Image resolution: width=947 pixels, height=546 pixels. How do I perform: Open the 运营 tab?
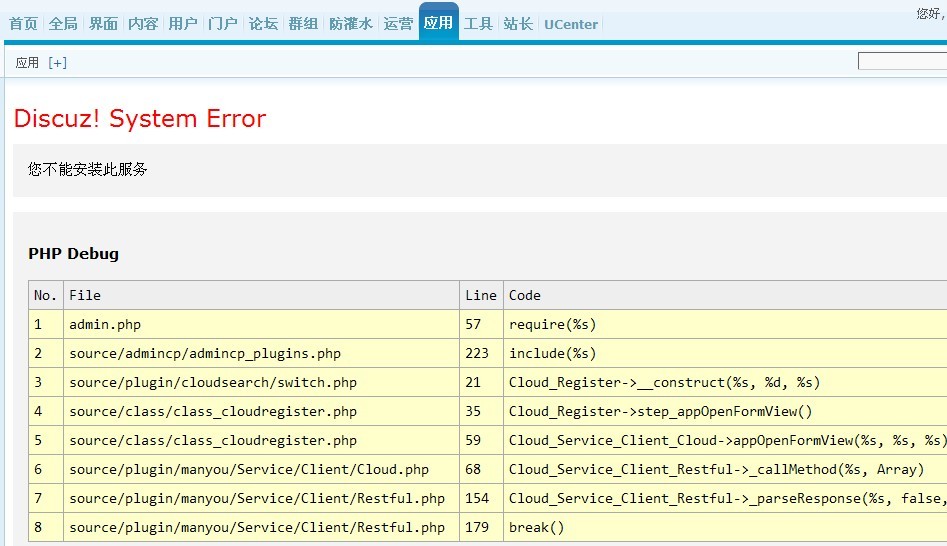pos(399,24)
